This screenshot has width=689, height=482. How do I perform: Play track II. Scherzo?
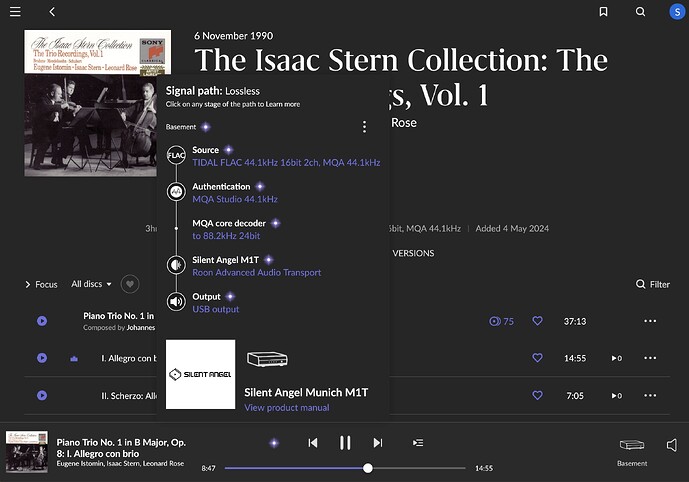pos(42,395)
